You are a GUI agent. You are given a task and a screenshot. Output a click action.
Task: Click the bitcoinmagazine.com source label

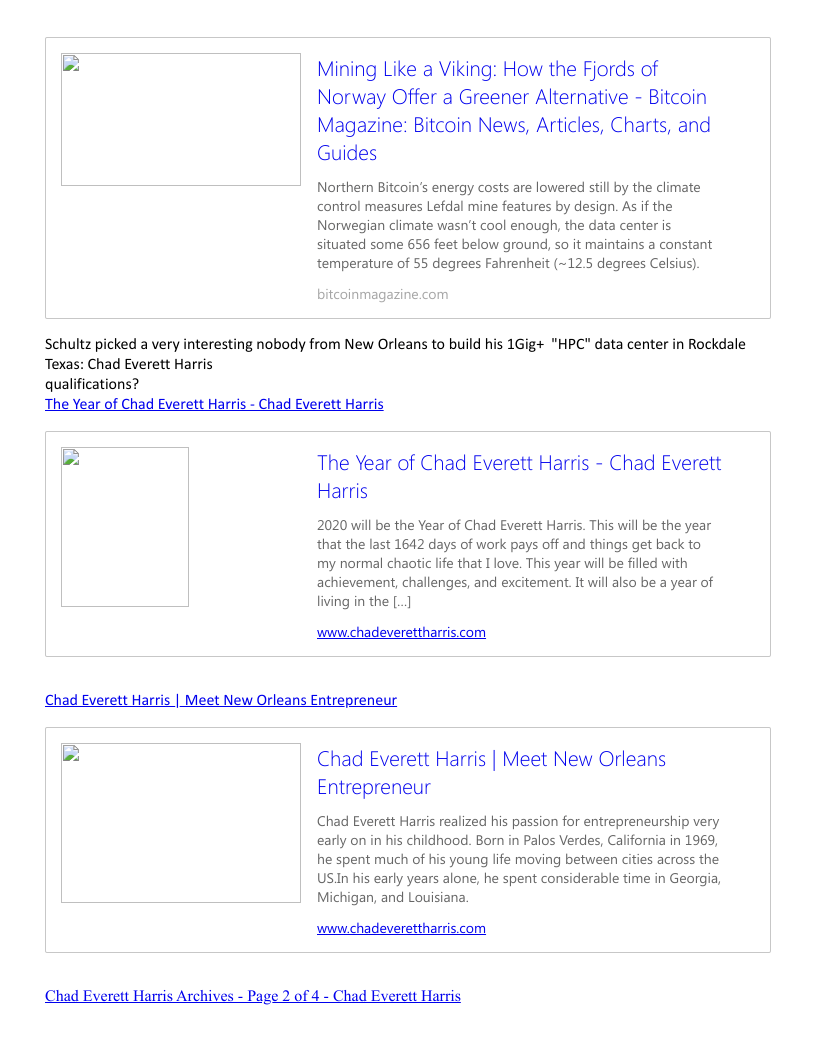(382, 294)
